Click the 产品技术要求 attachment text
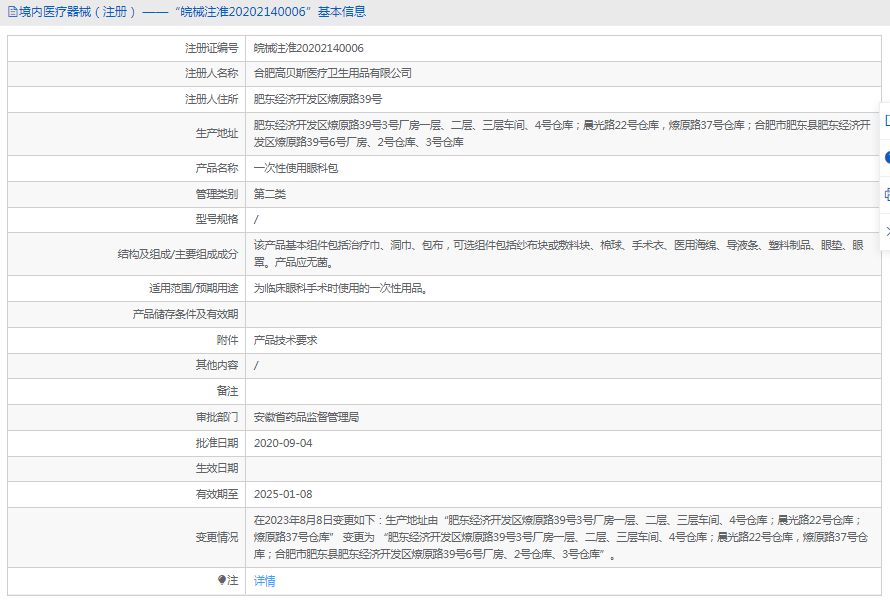 click(x=285, y=340)
